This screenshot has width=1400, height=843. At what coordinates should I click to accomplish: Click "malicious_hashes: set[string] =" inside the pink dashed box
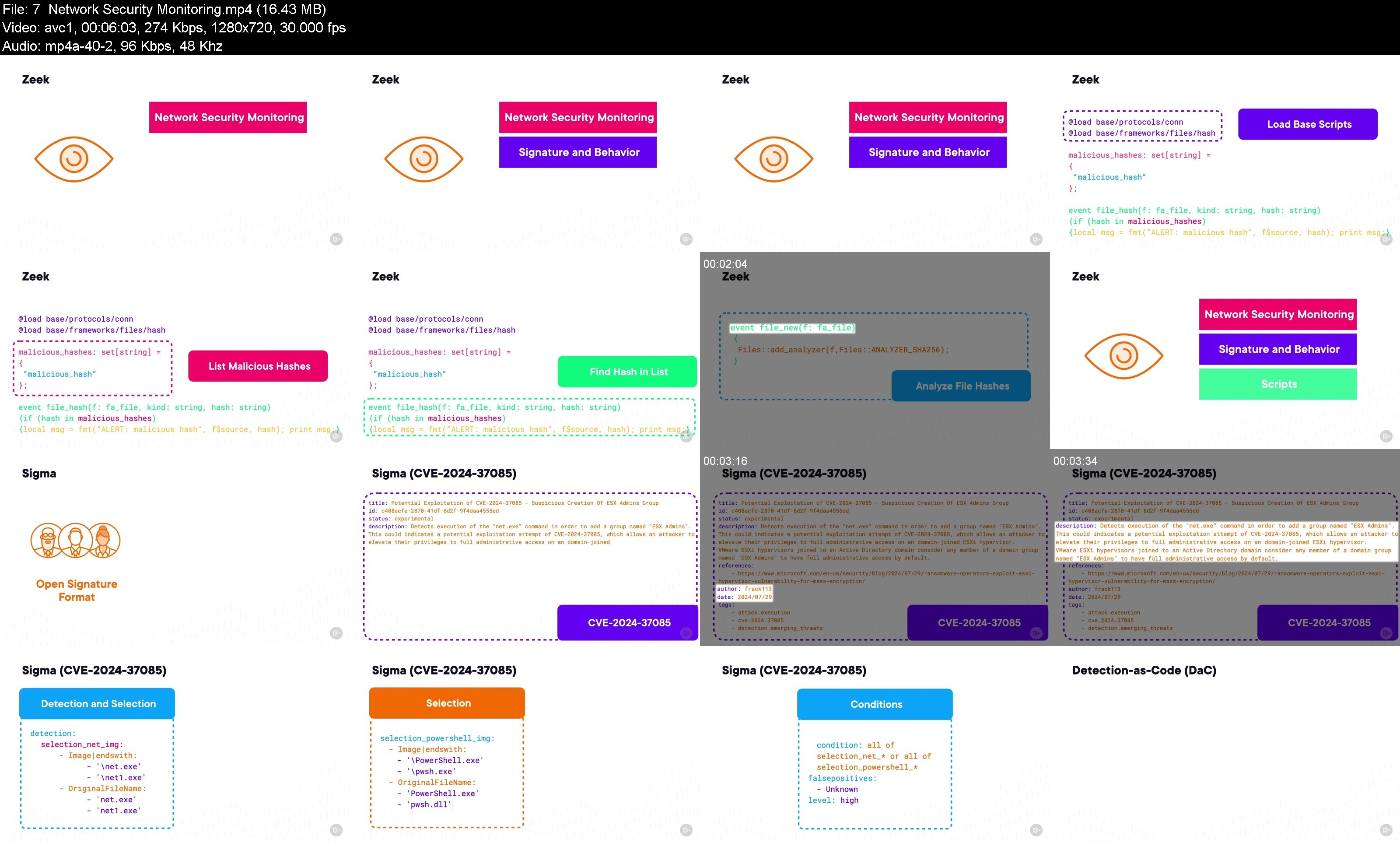pyautogui.click(x=89, y=351)
